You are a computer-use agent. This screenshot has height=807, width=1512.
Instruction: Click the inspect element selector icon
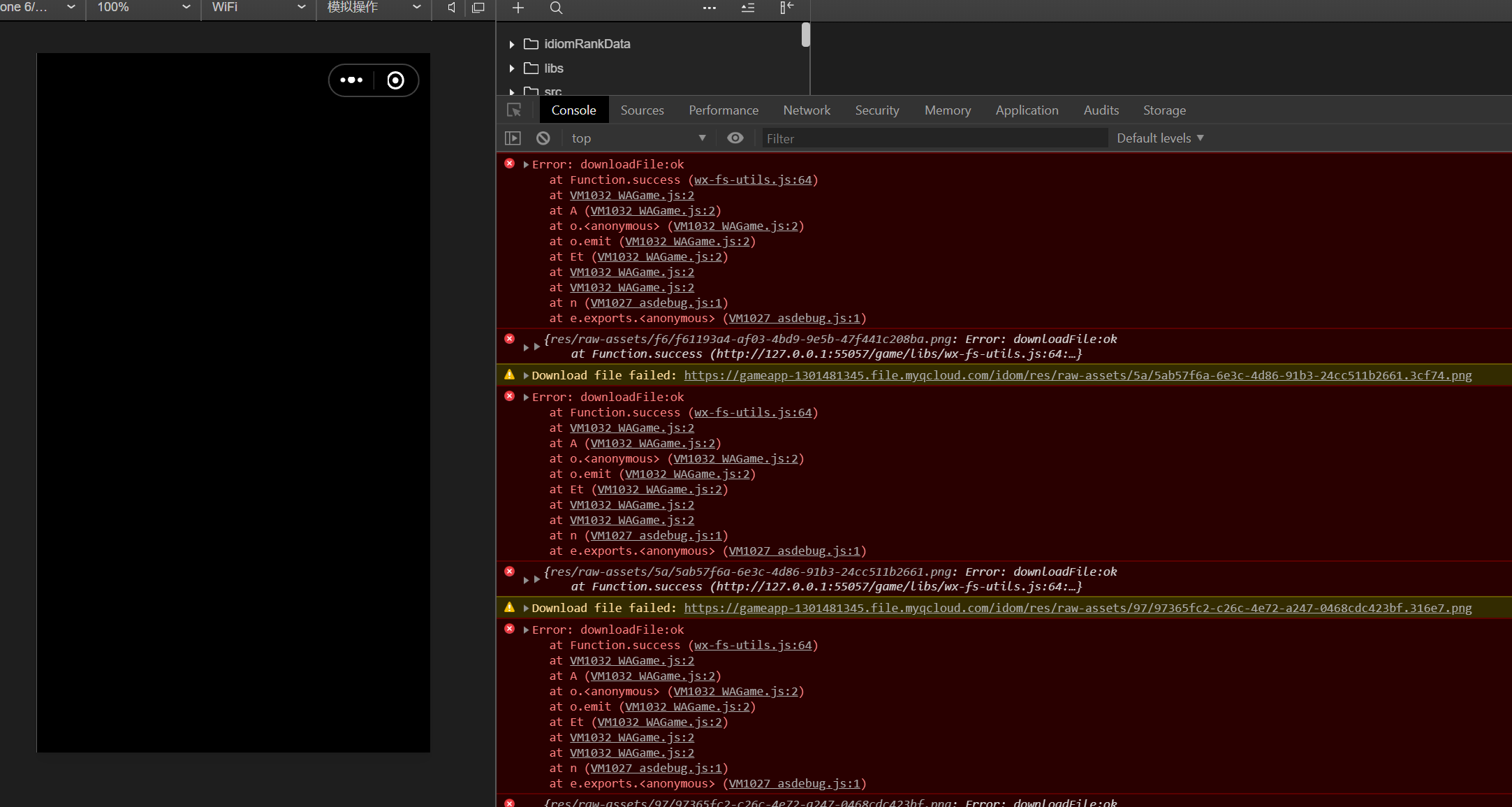coord(514,110)
